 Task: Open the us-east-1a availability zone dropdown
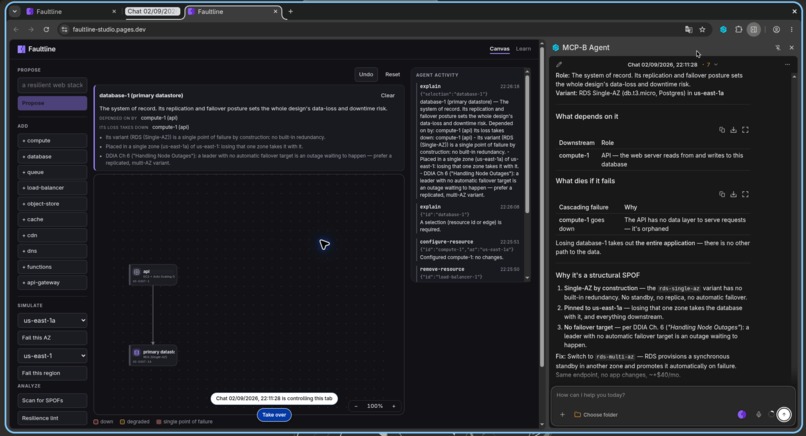(x=52, y=320)
